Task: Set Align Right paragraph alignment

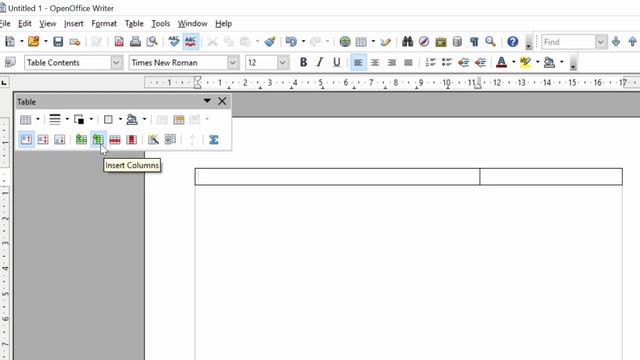Action: 391,62
